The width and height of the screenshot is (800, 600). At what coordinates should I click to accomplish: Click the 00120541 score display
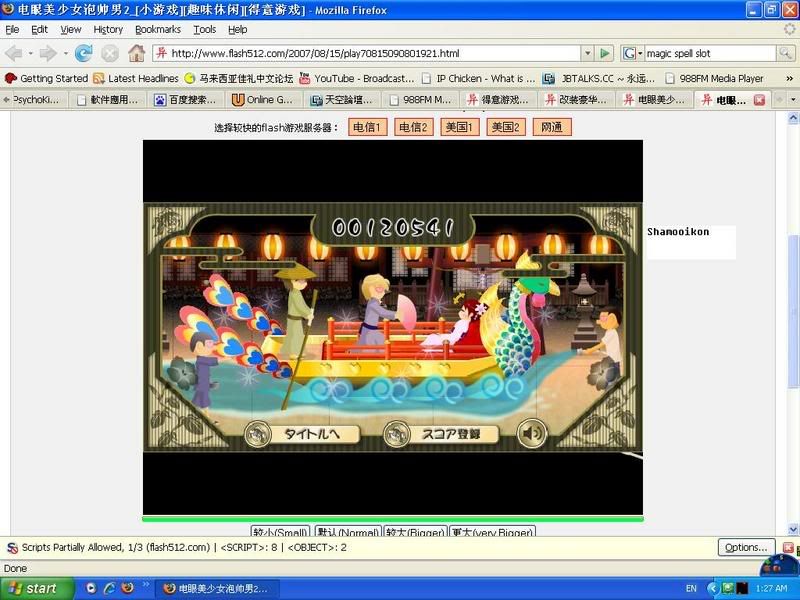coord(393,228)
